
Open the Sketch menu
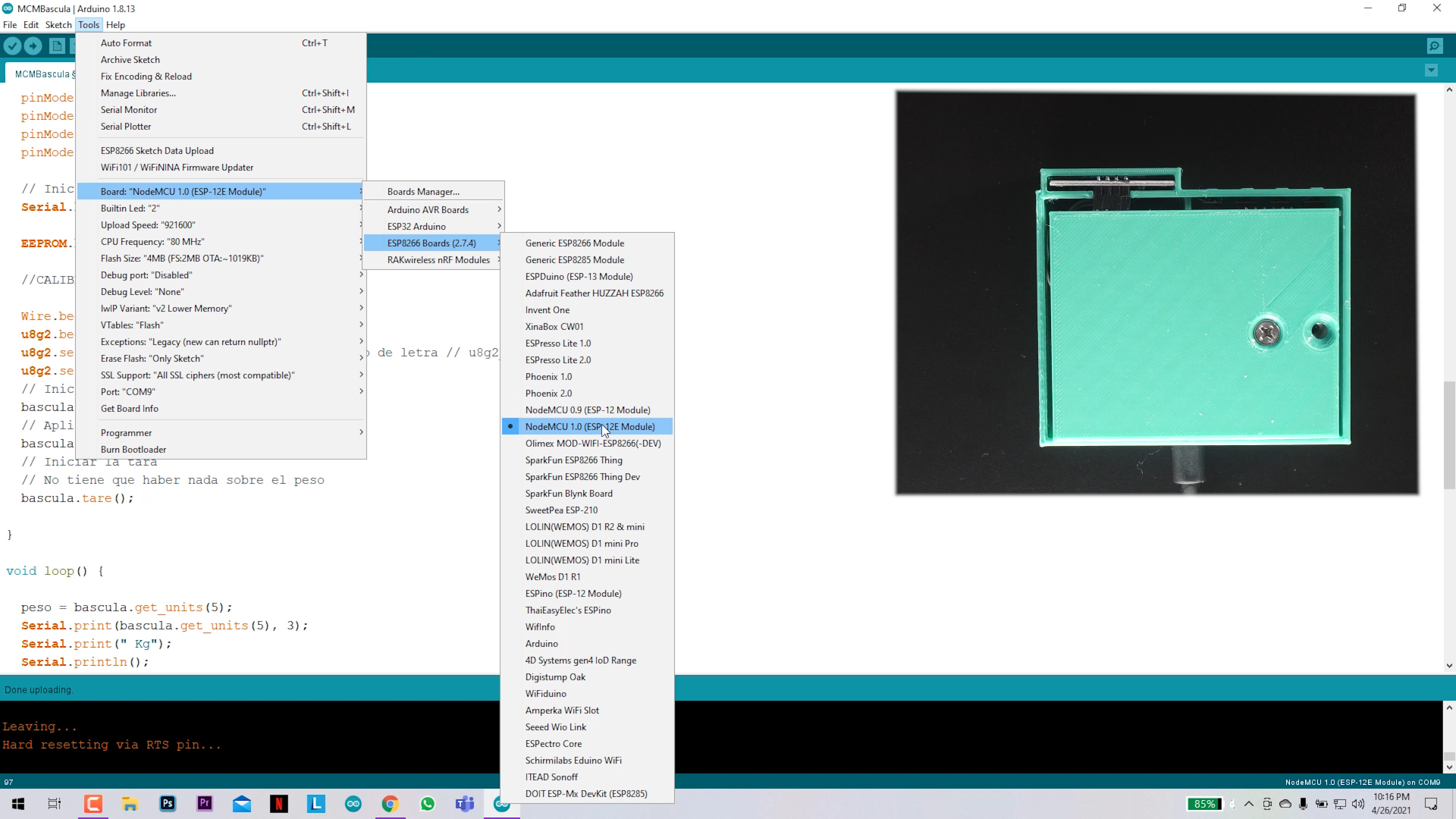58,24
